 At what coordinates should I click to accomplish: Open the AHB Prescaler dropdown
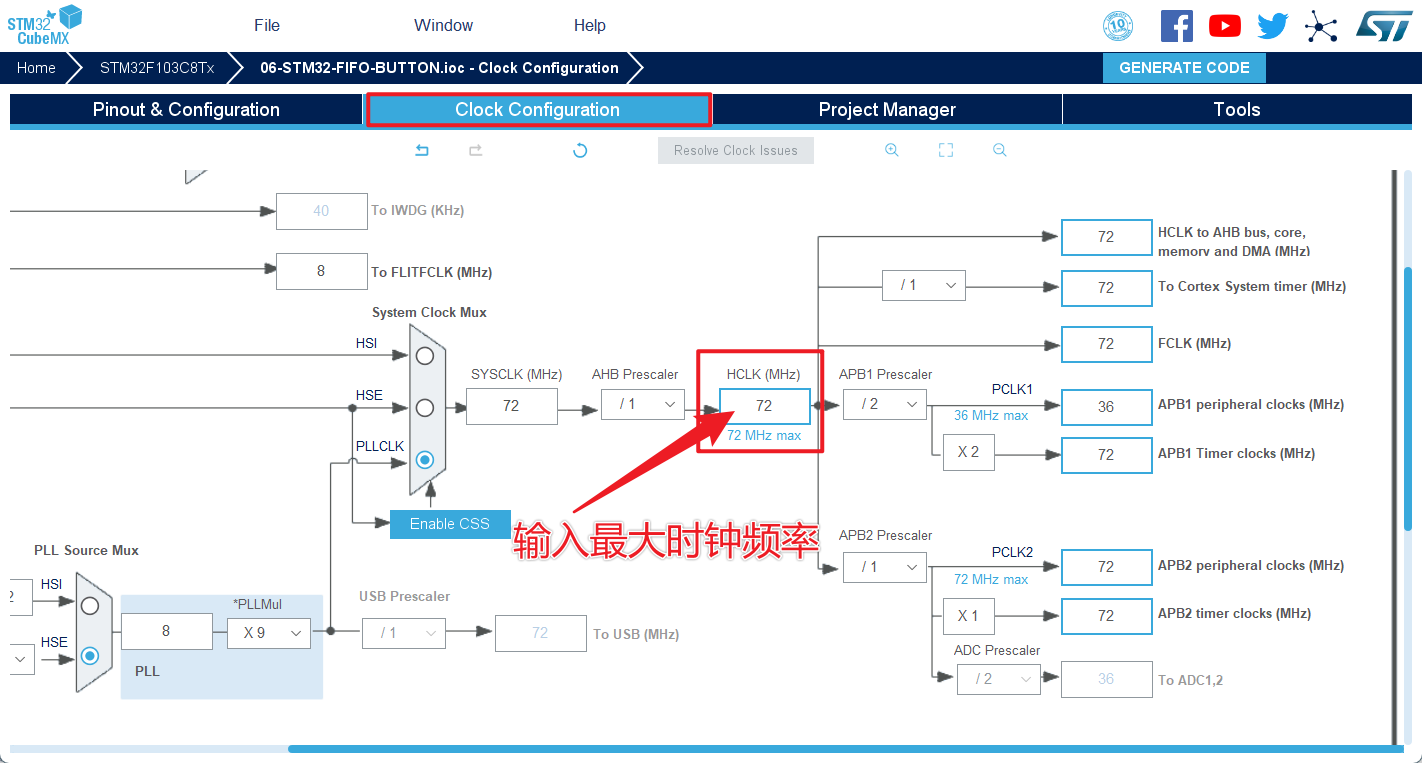coord(642,404)
